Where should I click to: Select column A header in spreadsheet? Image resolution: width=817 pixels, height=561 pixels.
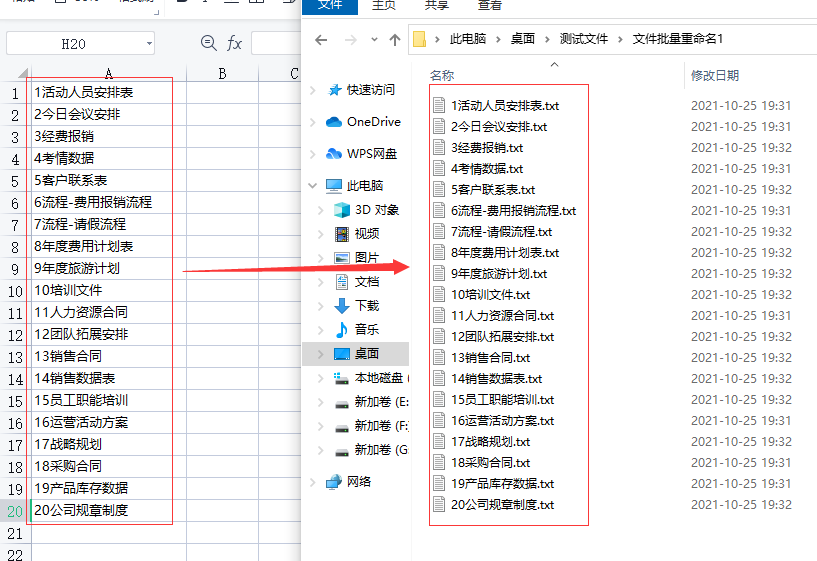coord(108,73)
